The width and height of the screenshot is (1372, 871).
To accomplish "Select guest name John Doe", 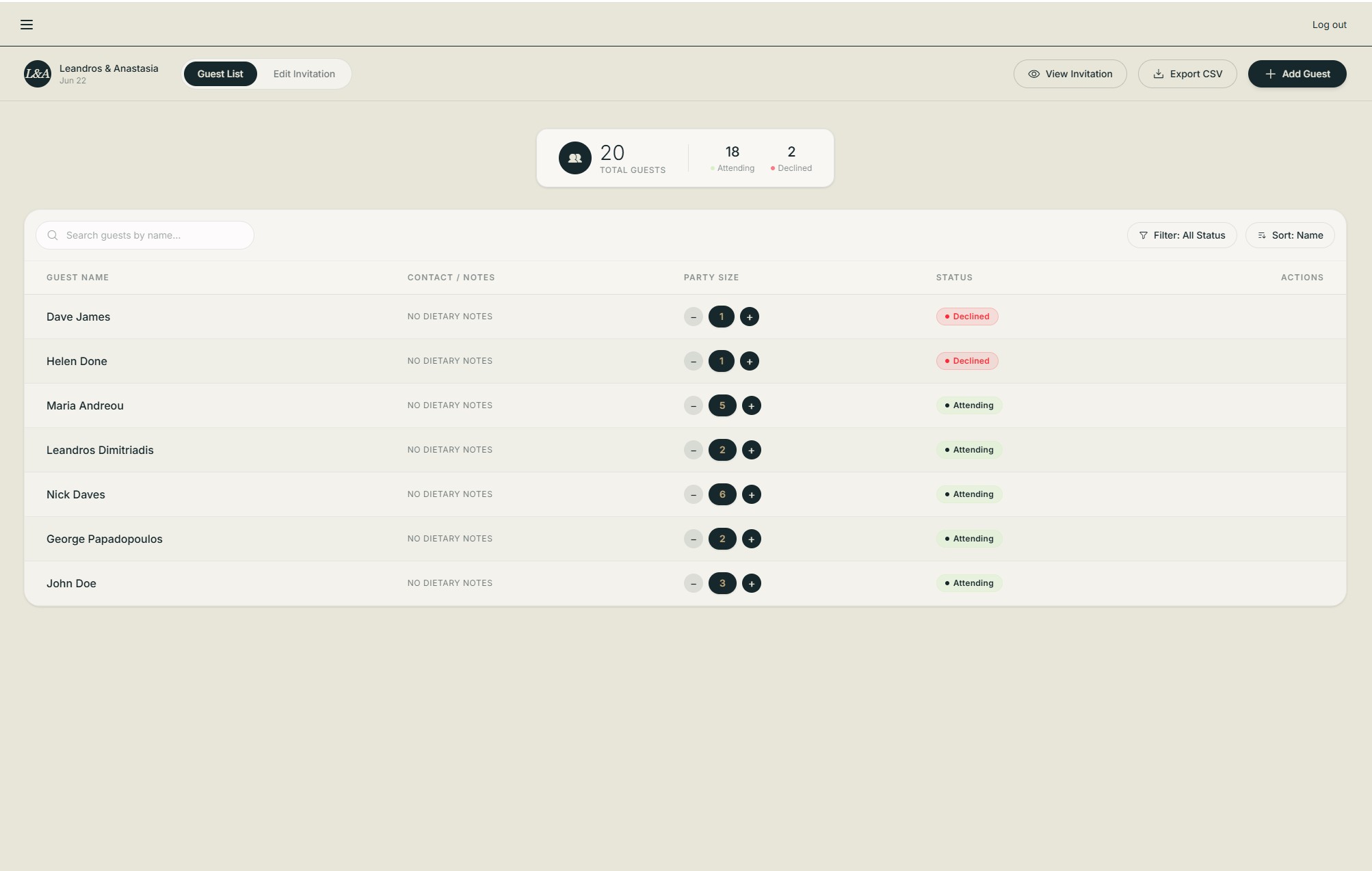I will tap(71, 583).
